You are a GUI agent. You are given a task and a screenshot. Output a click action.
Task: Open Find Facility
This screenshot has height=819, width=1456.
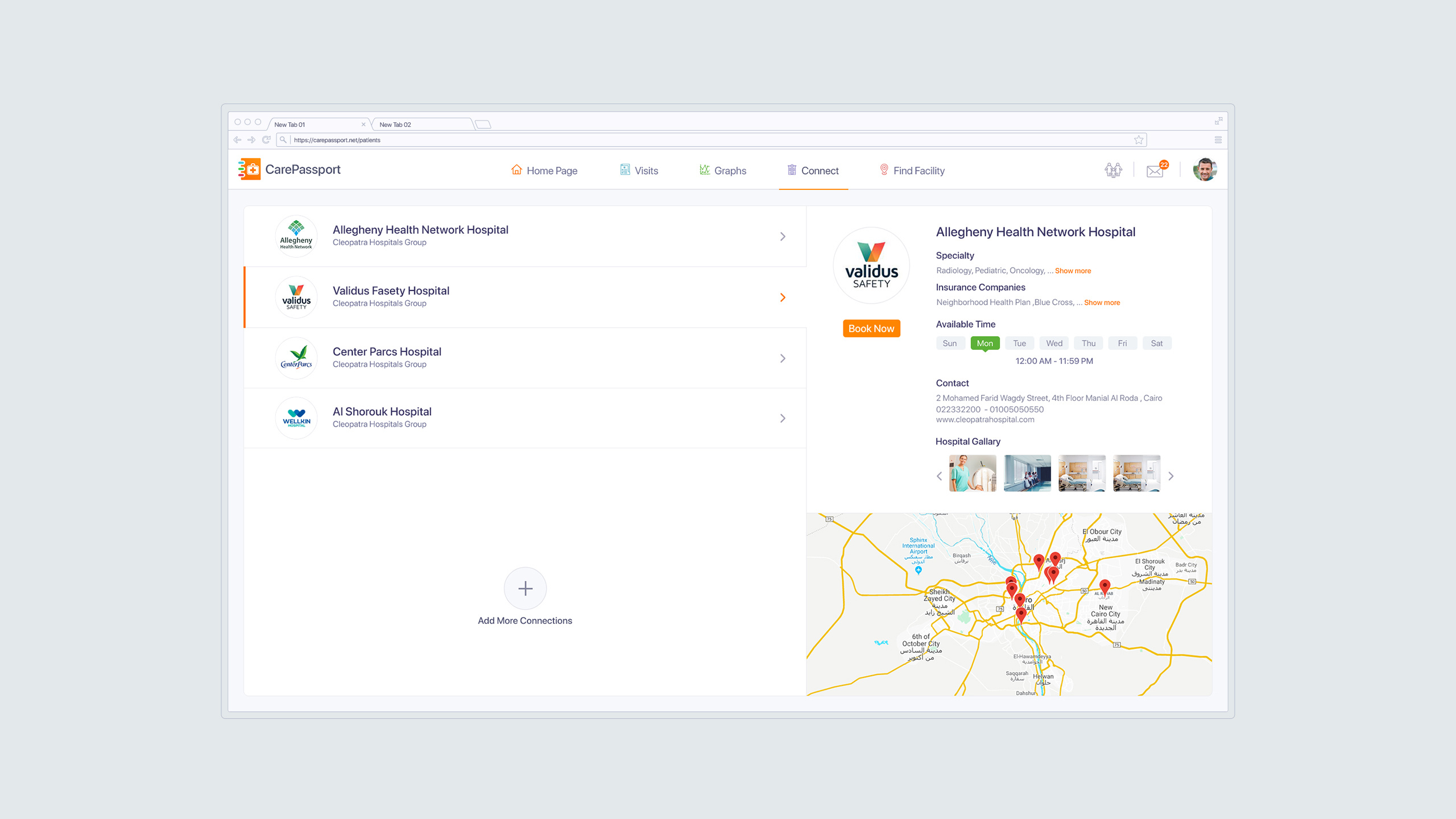[x=912, y=171]
